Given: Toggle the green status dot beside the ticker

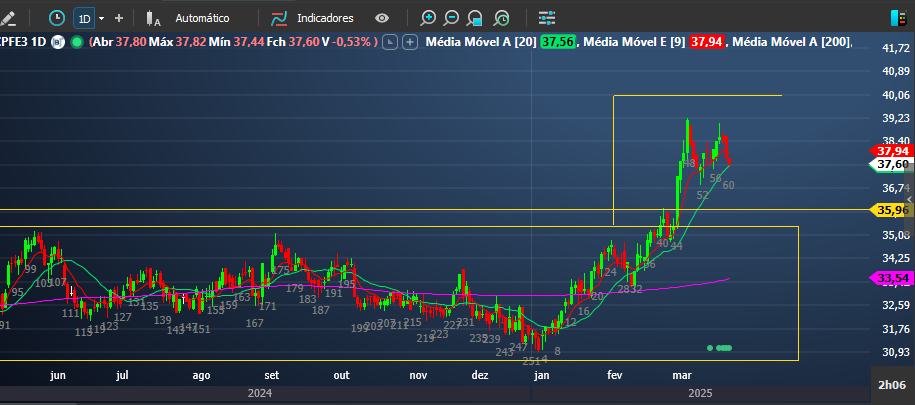Looking at the screenshot, I should click(76, 42).
